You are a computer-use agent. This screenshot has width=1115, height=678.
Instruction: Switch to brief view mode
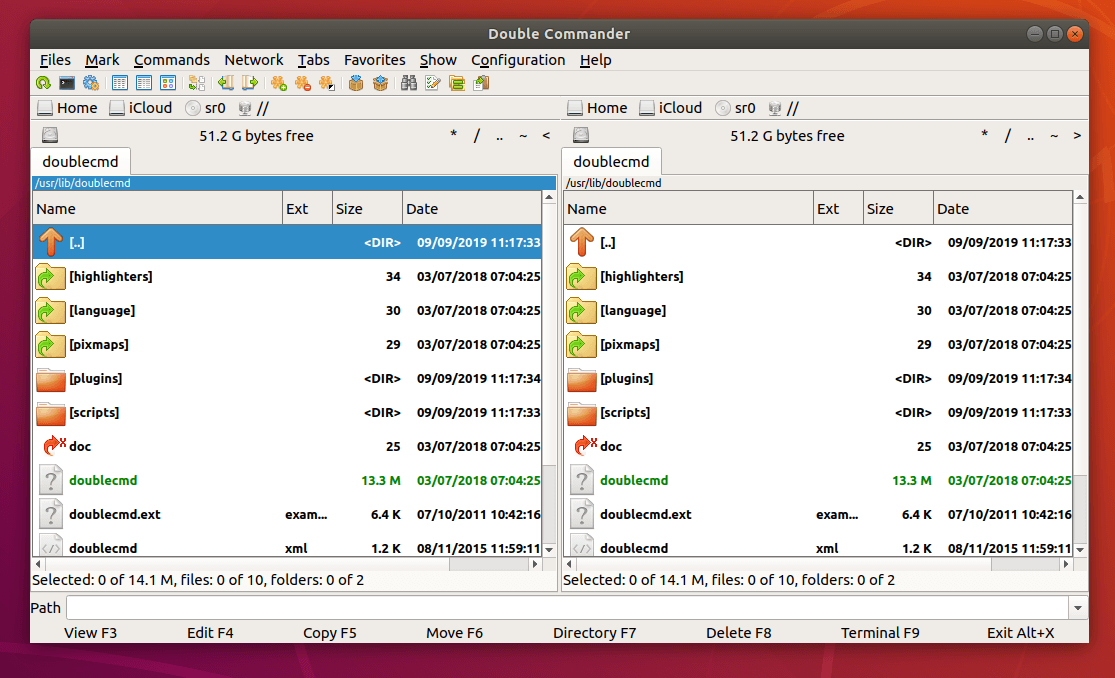(120, 84)
